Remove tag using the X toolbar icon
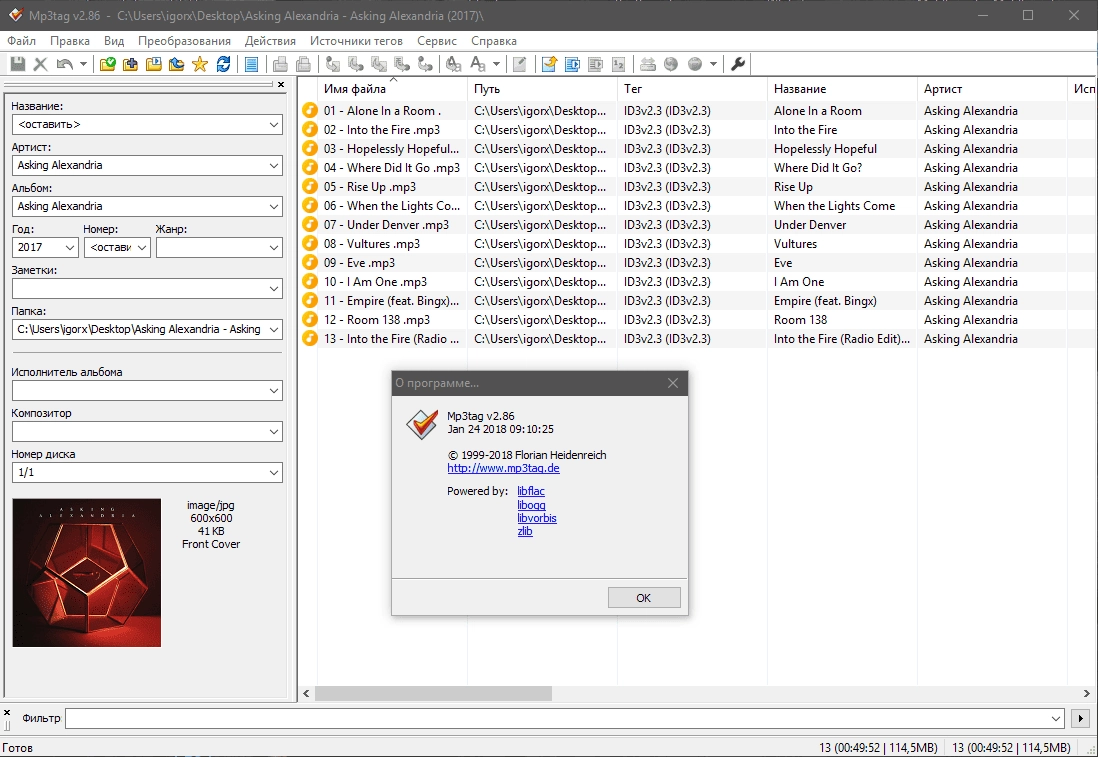 41,64
